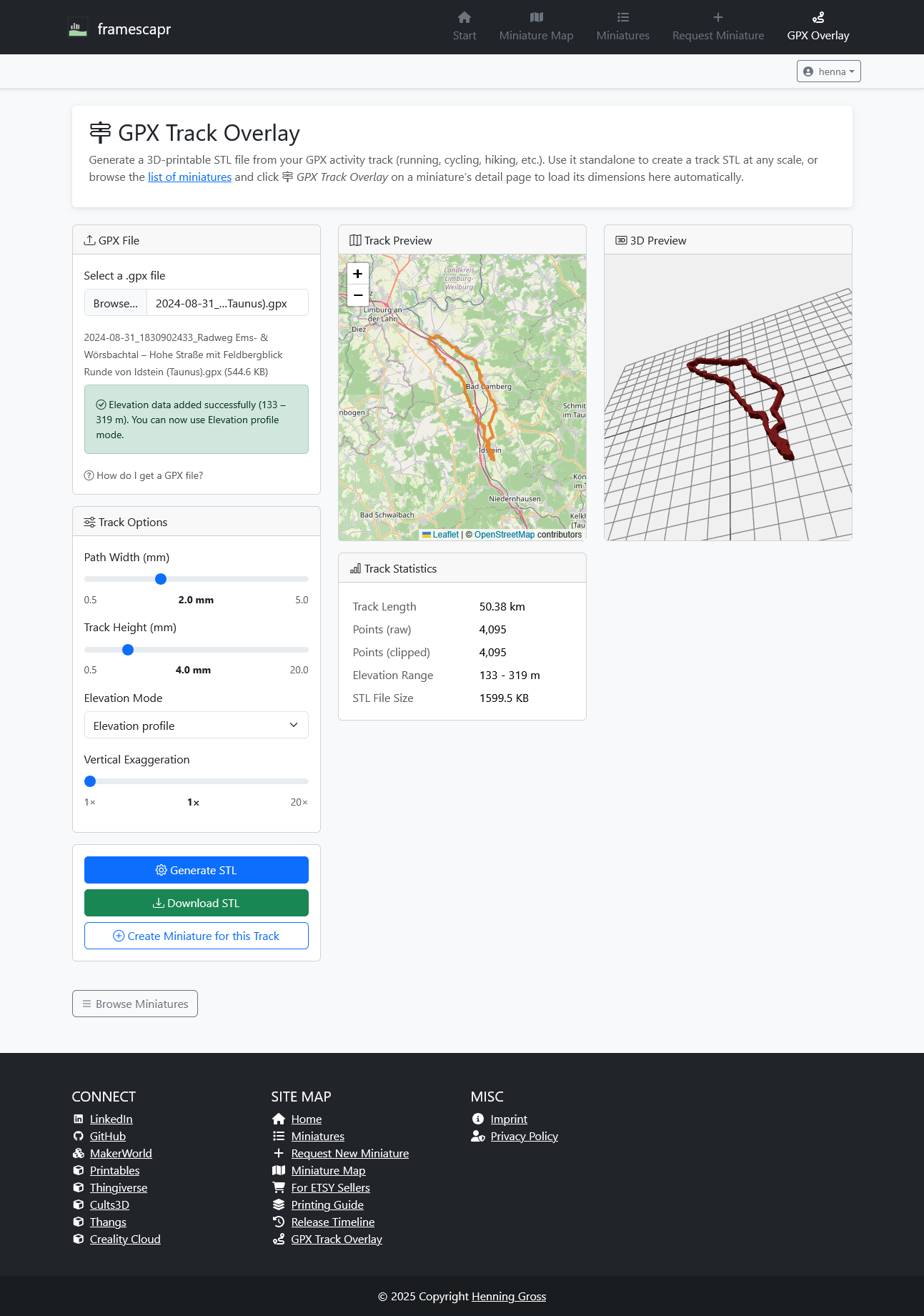This screenshot has width=924, height=1316.
Task: Click the LinkedIn icon in footer
Action: click(x=79, y=1119)
